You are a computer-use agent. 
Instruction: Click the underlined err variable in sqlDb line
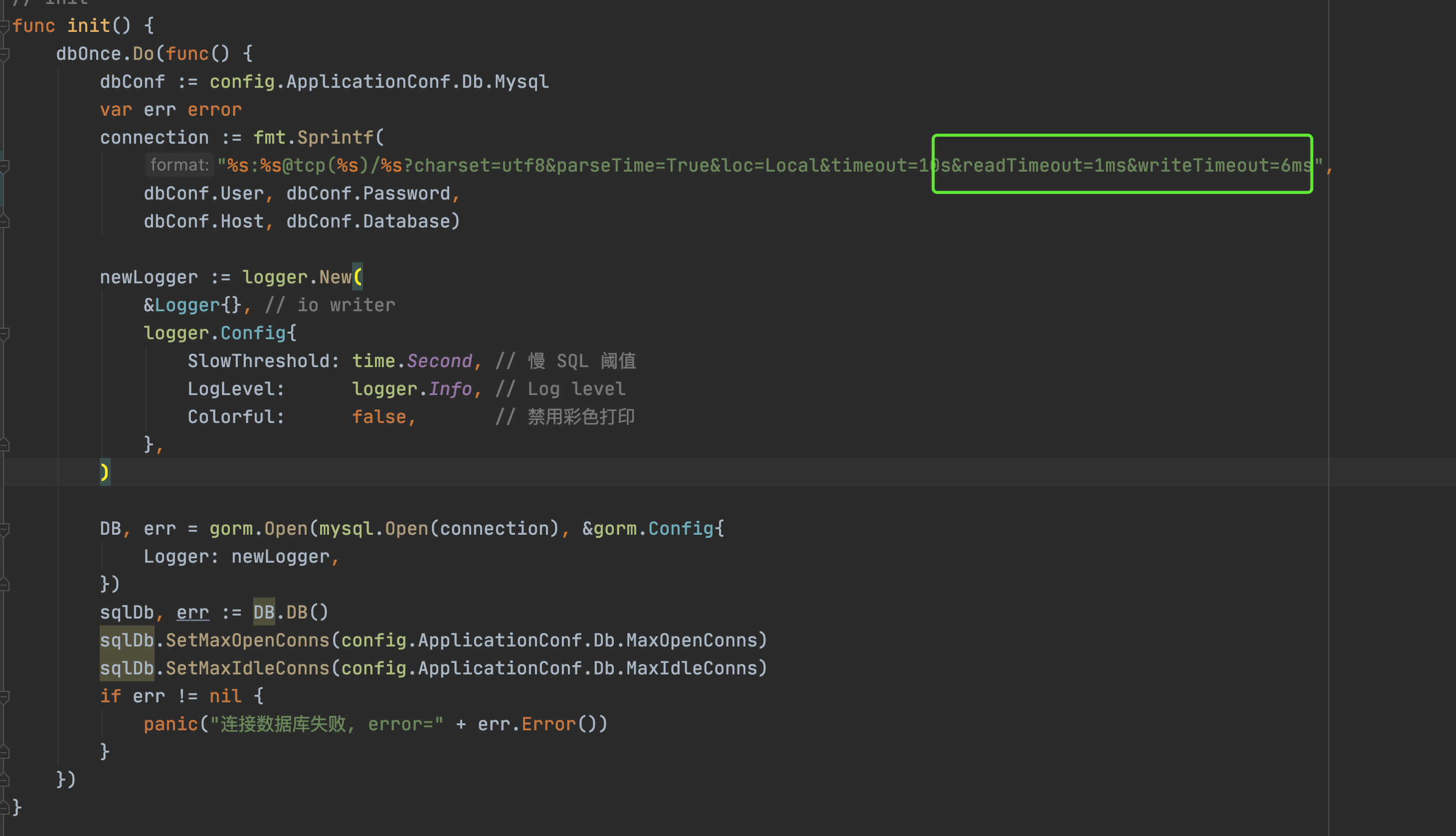coord(192,613)
